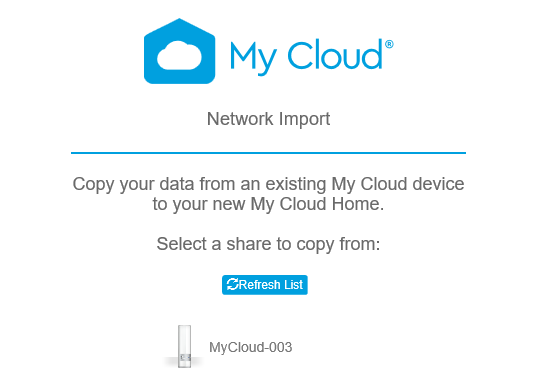Click the "Network Import" heading
Viewport: 546px width, 377px height.
click(x=268, y=119)
